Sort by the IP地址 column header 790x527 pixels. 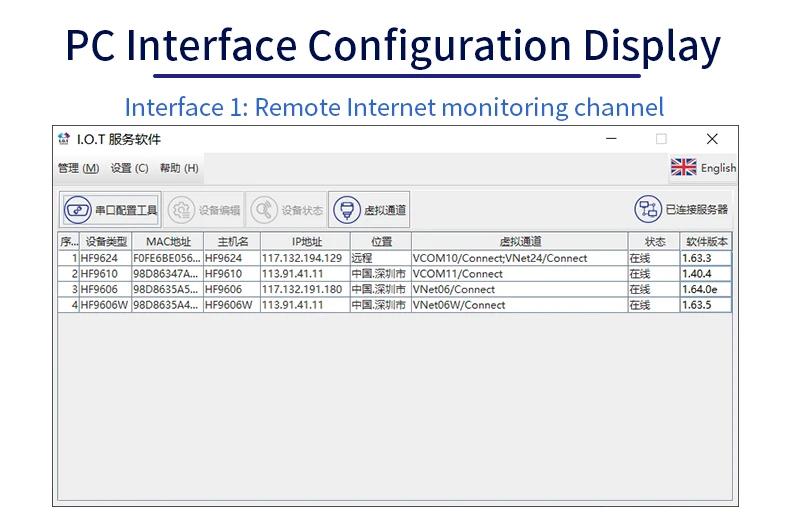(305, 242)
